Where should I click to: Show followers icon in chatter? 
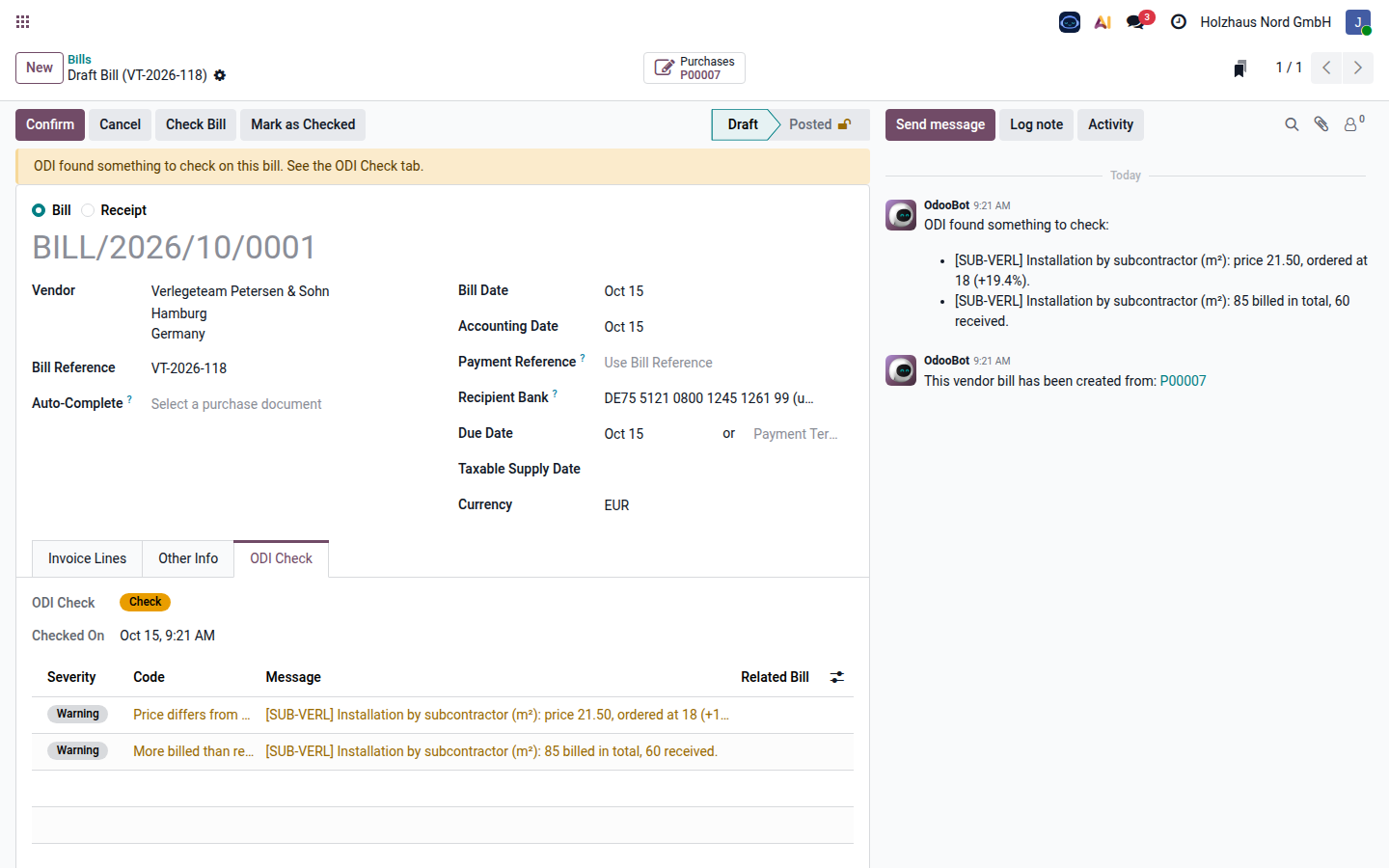click(1354, 123)
